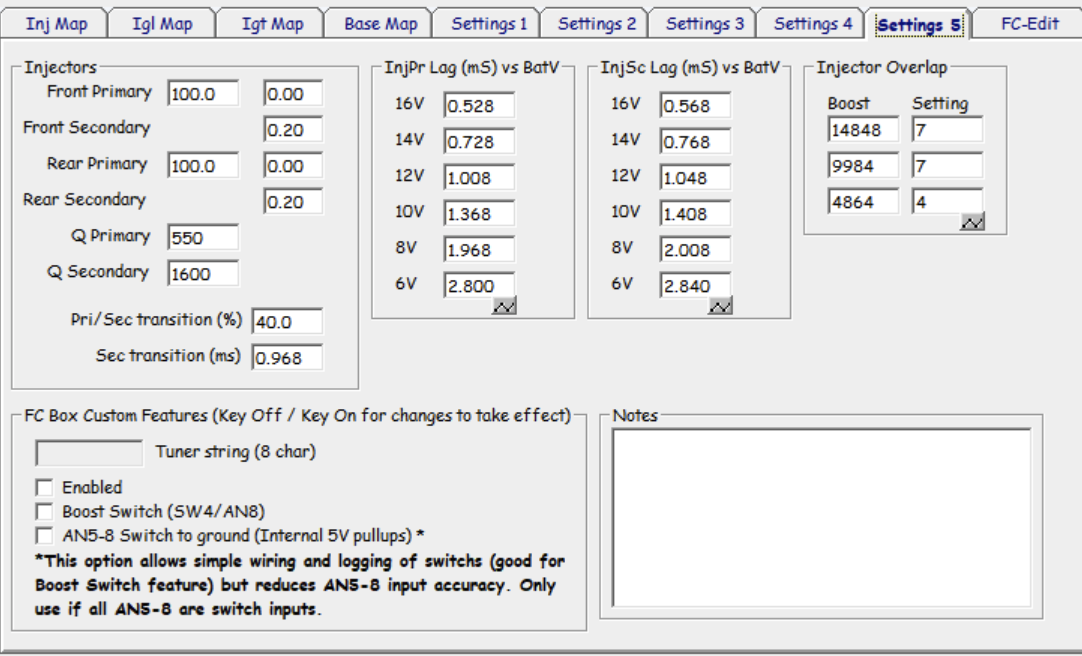Click the InjSc Lag 16V value field

point(695,106)
